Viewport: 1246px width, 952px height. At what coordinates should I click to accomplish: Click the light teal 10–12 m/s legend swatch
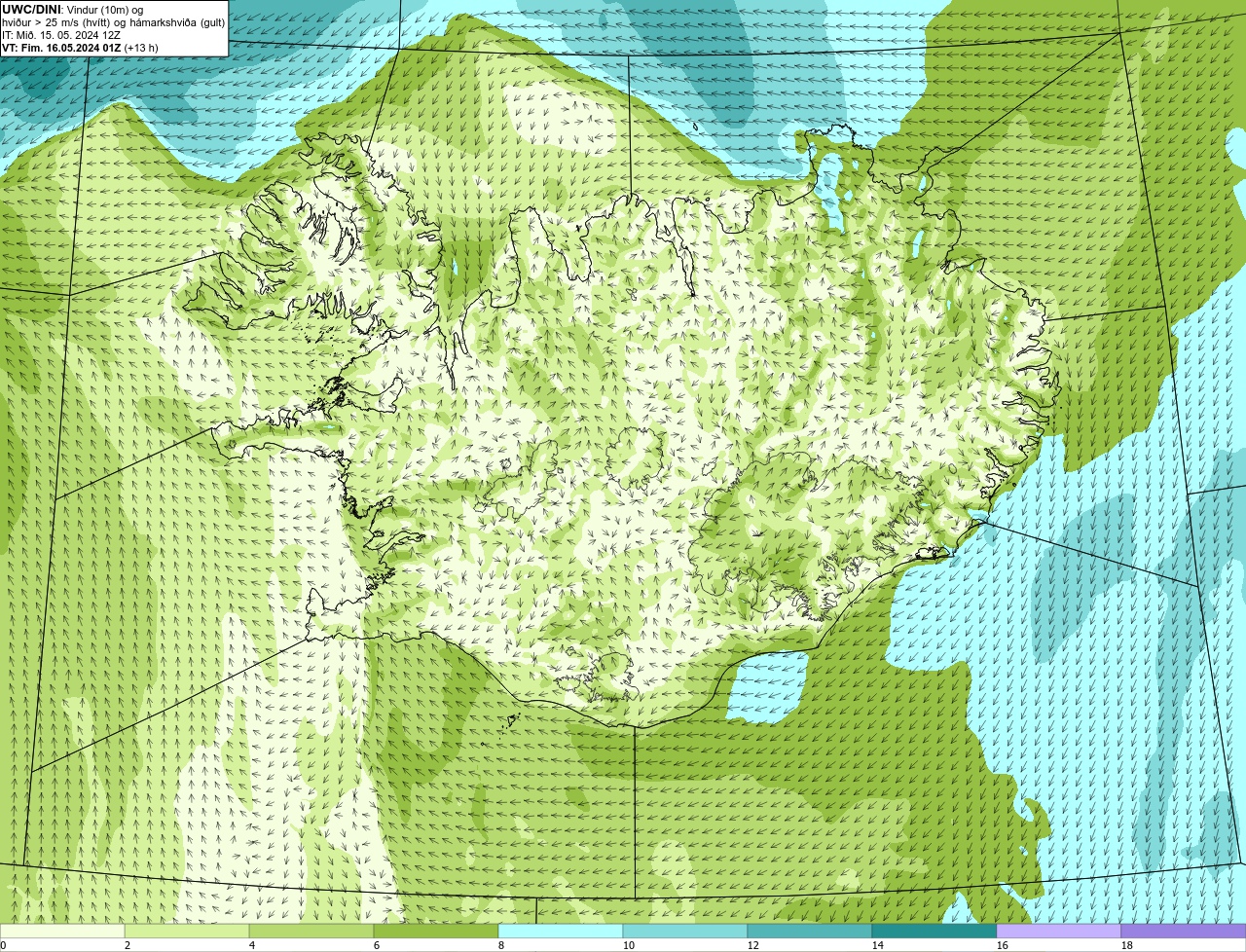click(x=685, y=931)
